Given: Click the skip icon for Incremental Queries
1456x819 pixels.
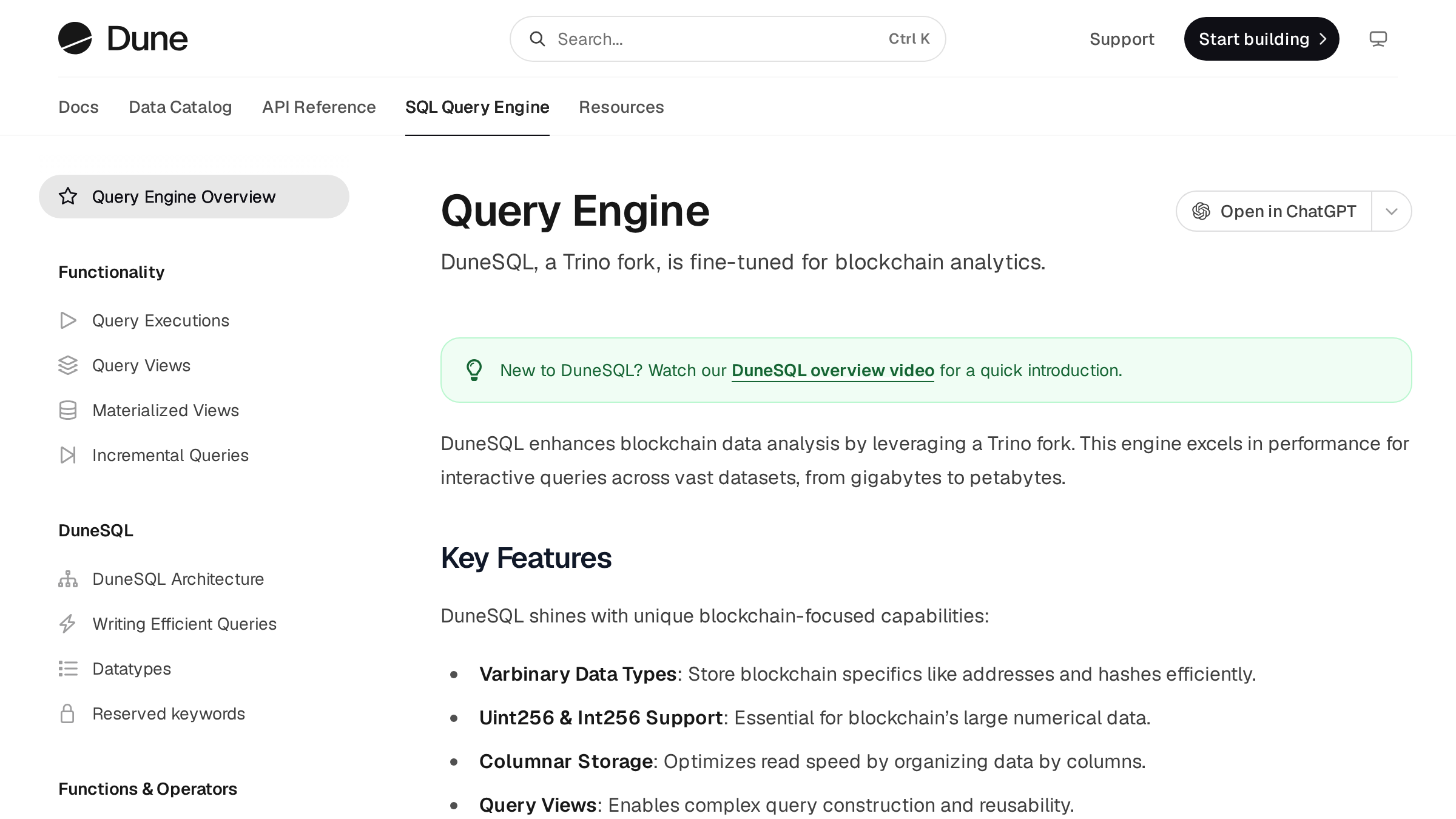Looking at the screenshot, I should [68, 455].
